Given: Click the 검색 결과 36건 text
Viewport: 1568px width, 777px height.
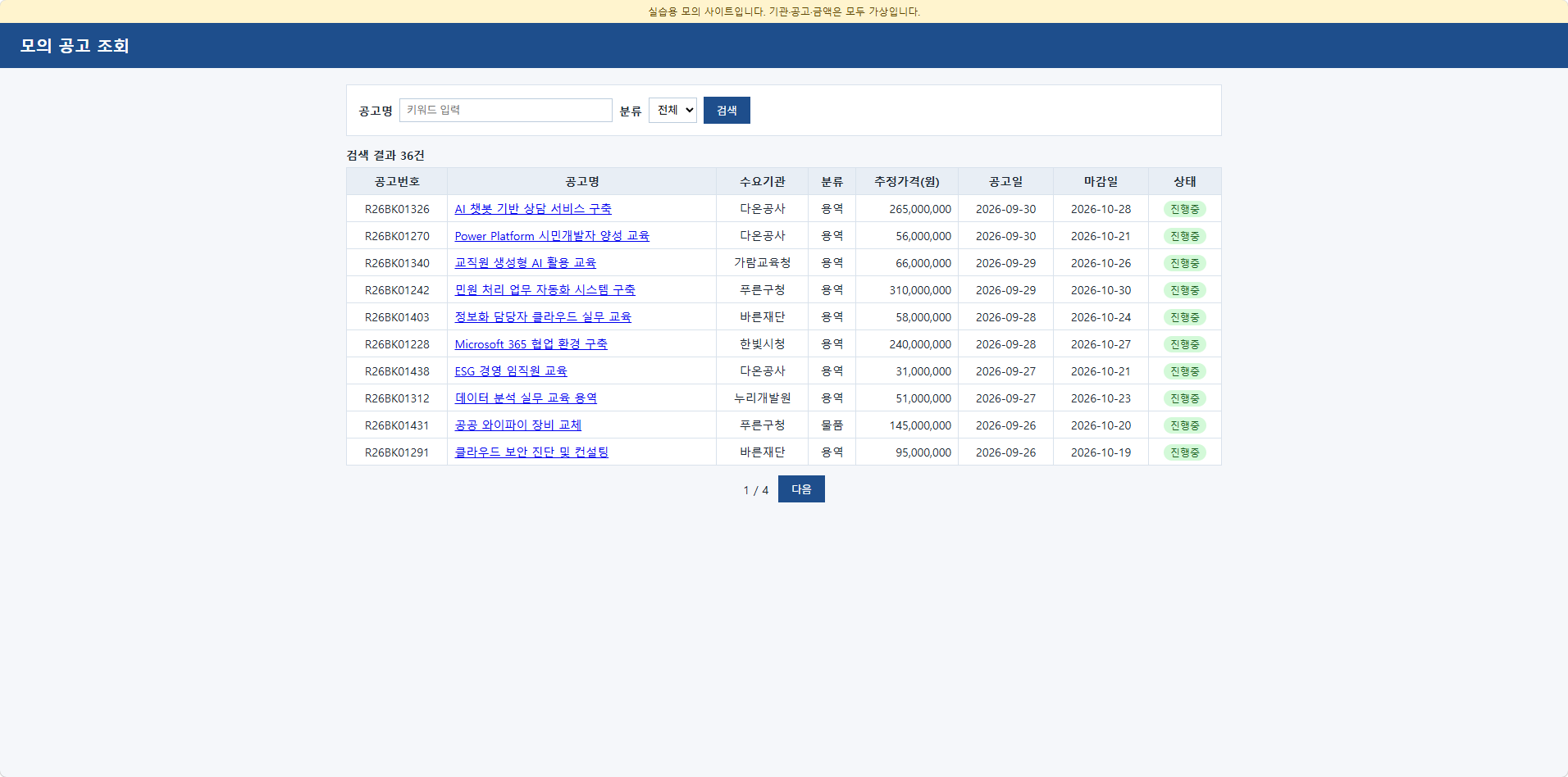Looking at the screenshot, I should tap(385, 155).
